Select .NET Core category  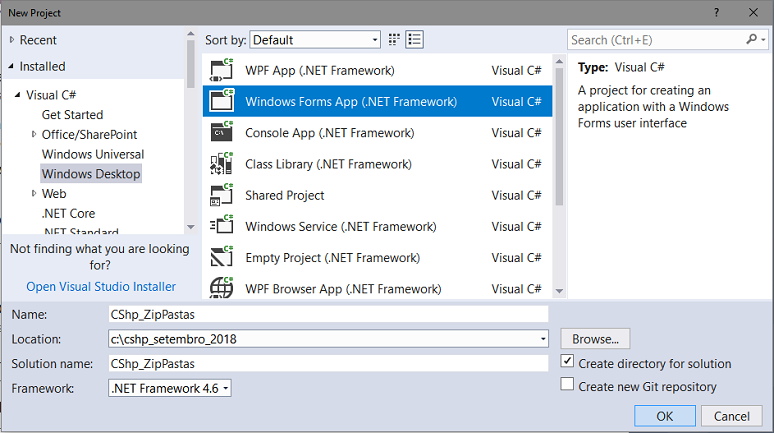click(x=69, y=213)
